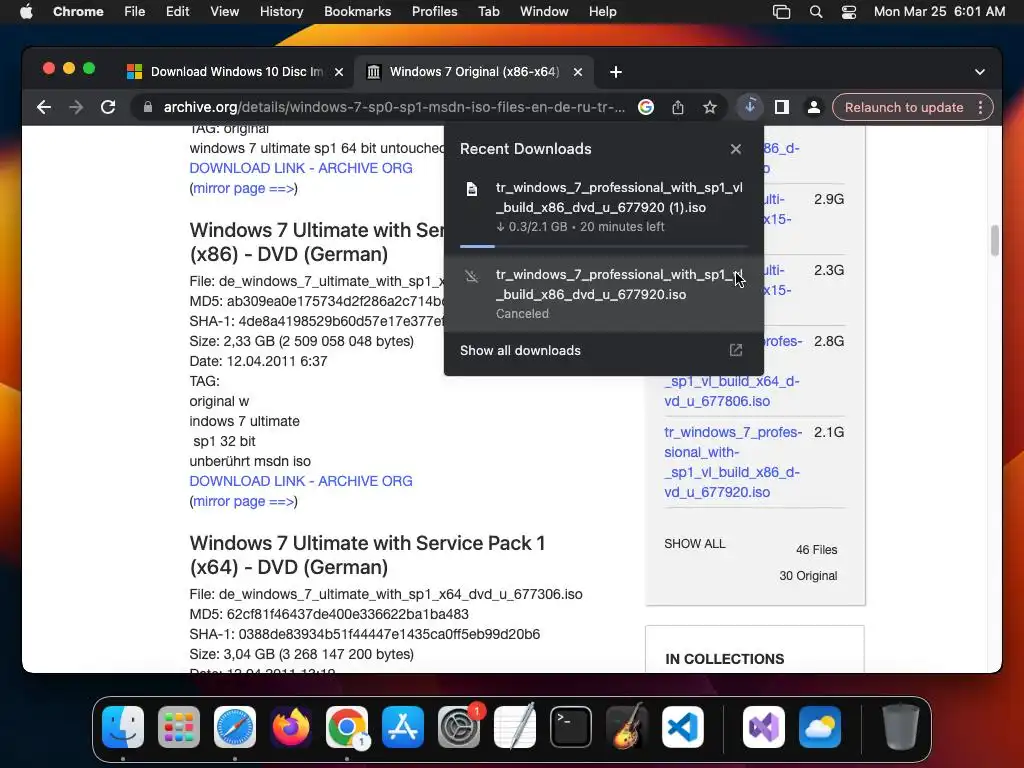
Task: Open the File menu
Action: (x=135, y=11)
